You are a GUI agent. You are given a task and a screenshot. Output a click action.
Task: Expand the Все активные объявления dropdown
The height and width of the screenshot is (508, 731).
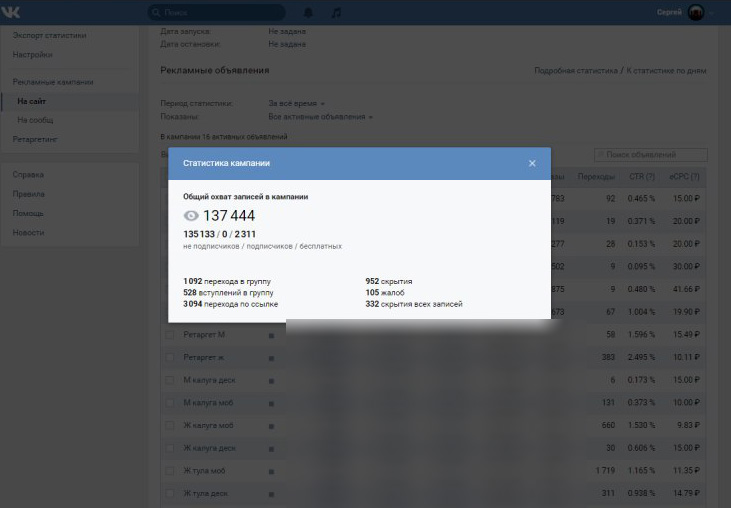click(320, 117)
